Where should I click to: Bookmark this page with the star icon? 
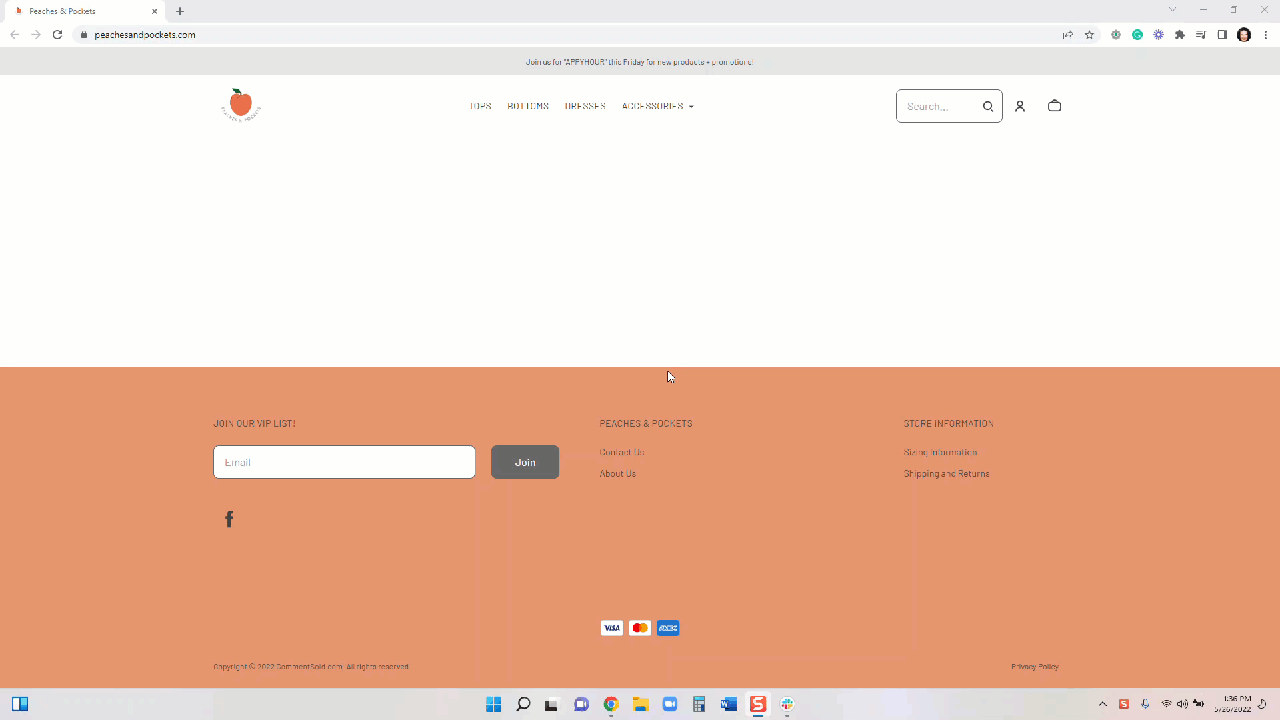pos(1089,35)
